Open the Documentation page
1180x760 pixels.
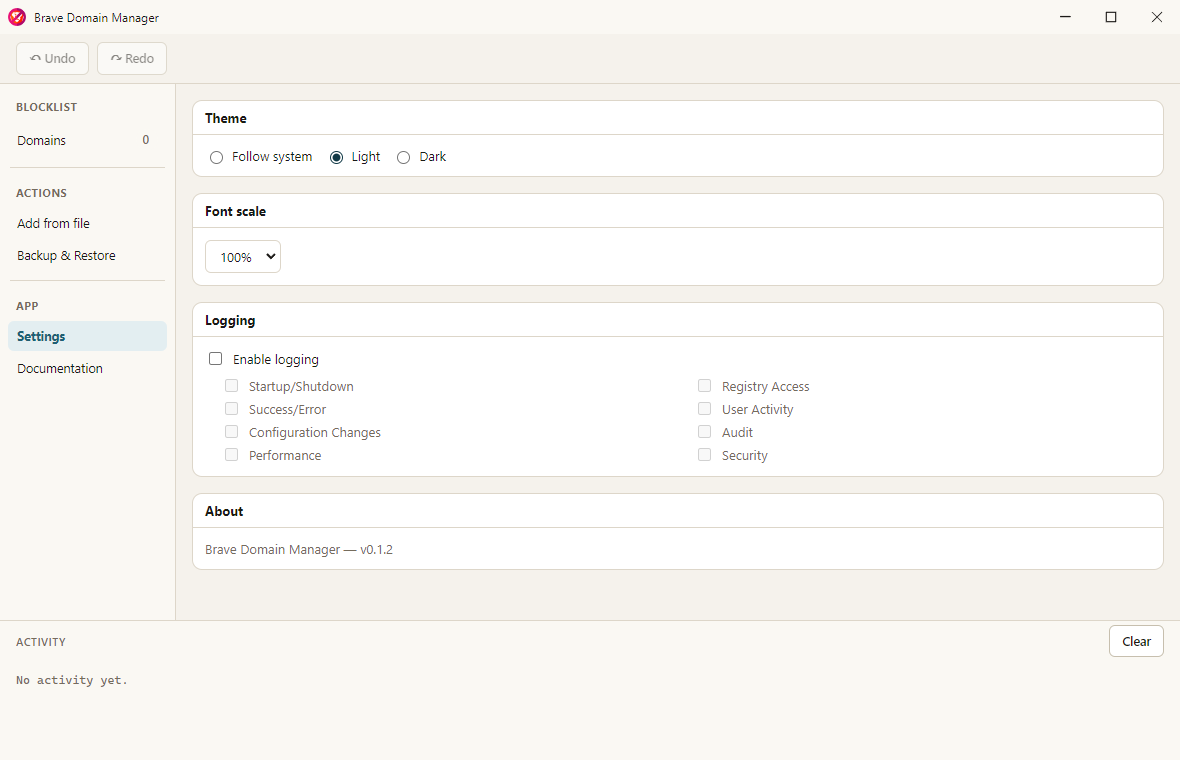point(87,369)
